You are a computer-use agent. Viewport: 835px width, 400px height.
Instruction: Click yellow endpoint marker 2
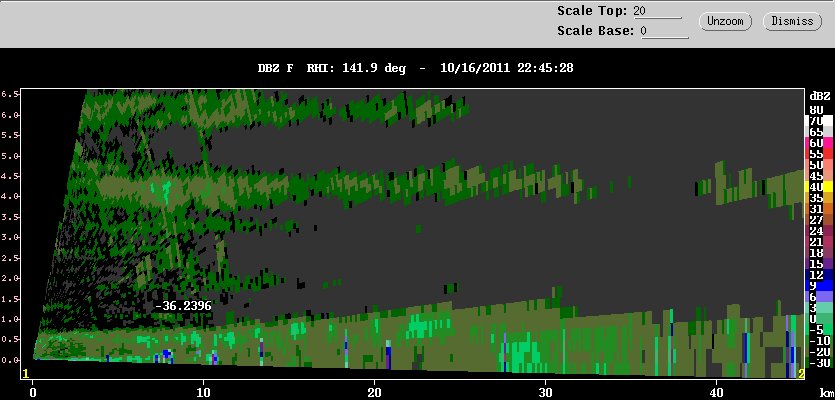pyautogui.click(x=801, y=374)
